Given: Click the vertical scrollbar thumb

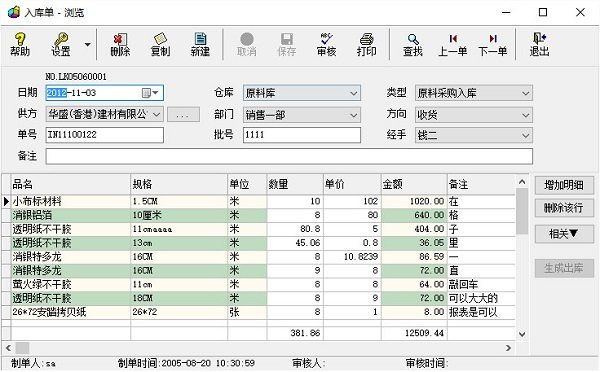Looking at the screenshot, I should 522,211.
